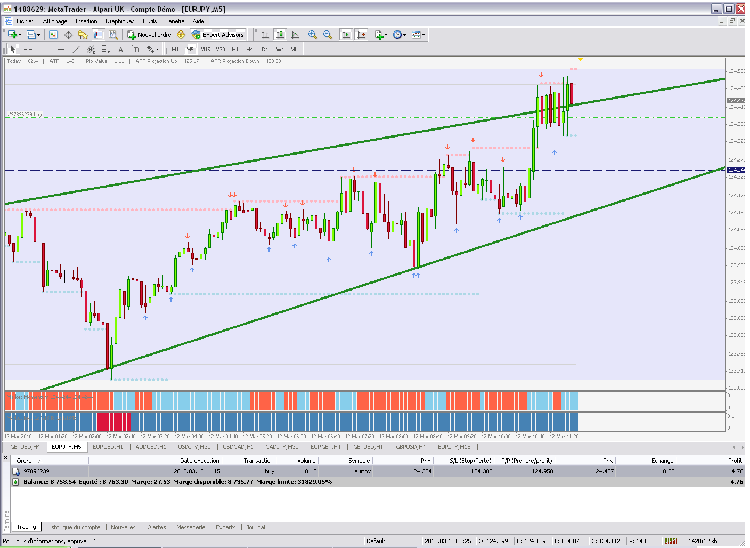Screen dimensions: 750x548
Task: Select the M5 timeframe button
Action: [x=191, y=48]
